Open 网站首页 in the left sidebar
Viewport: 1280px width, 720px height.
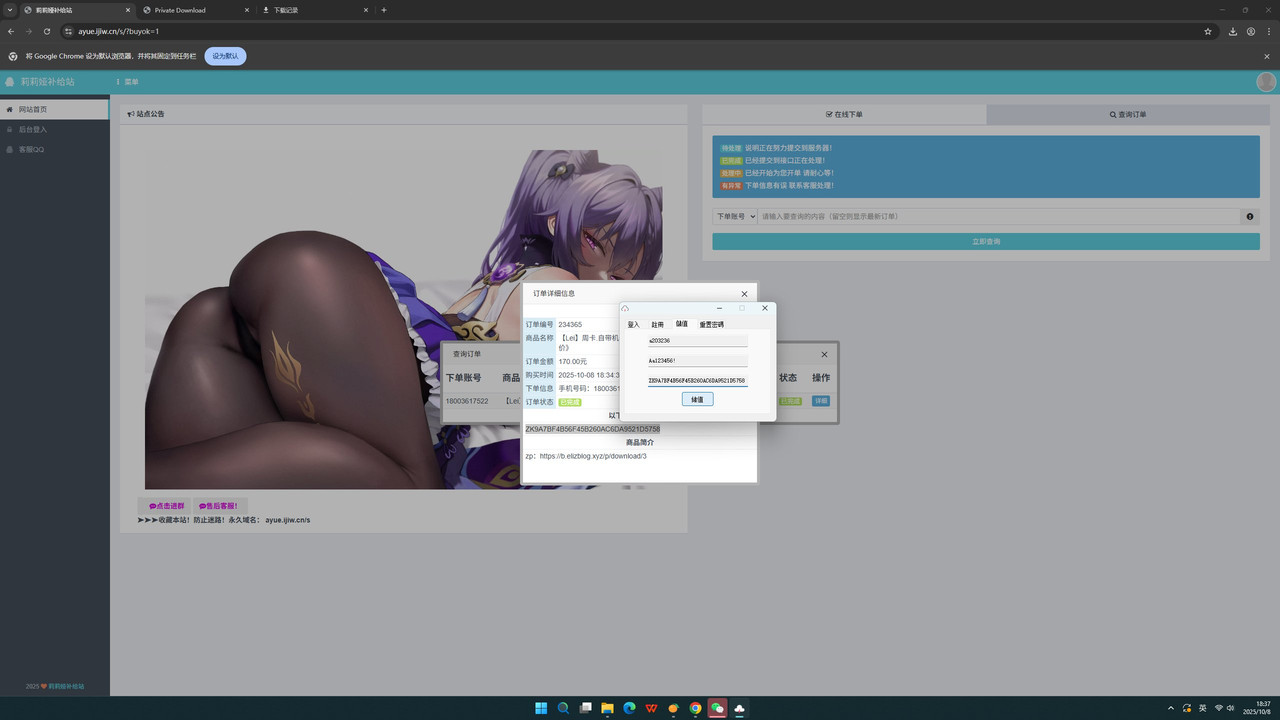click(x=54, y=109)
